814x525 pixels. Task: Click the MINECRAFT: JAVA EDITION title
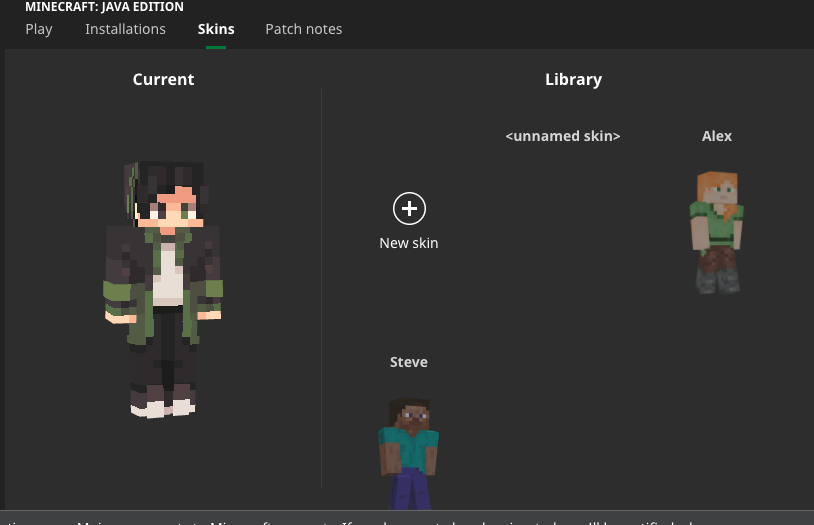(x=104, y=7)
